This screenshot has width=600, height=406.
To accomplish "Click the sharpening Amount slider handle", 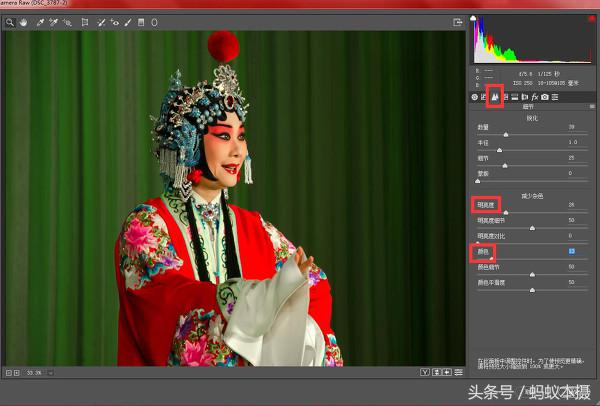I will [506, 134].
